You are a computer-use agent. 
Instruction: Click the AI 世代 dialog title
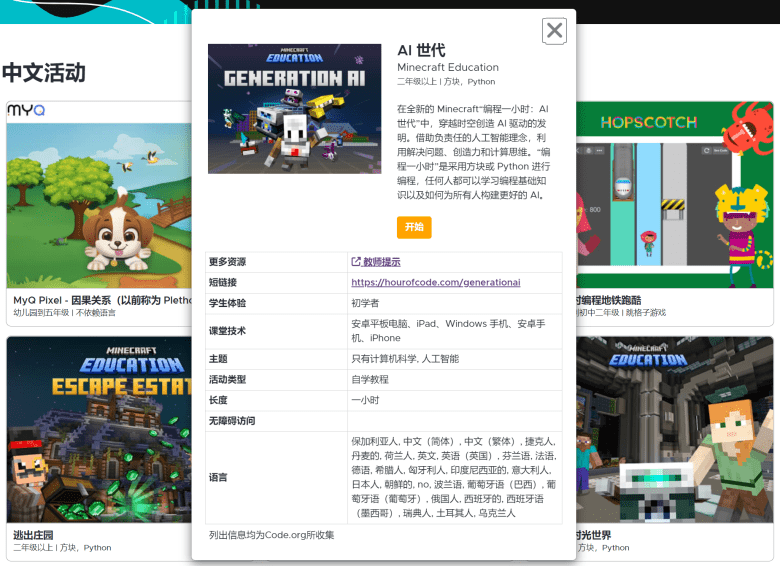[421, 50]
